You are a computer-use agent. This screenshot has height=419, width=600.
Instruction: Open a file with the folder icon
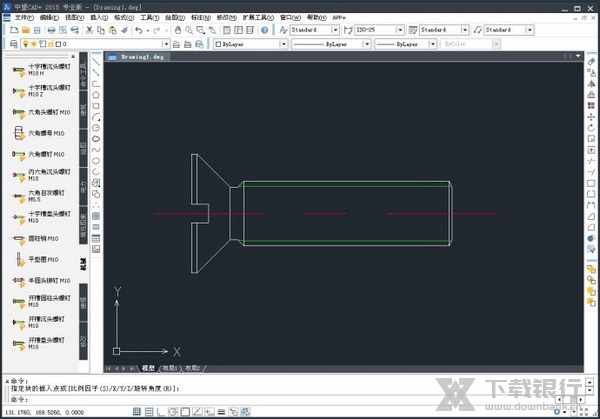tap(26, 30)
